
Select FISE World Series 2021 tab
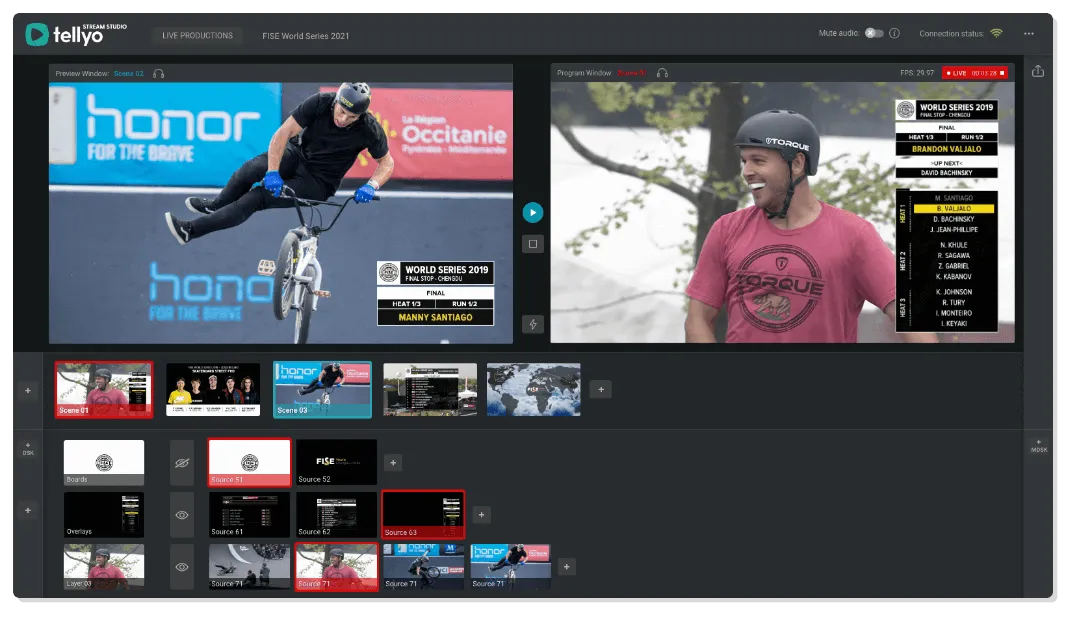pos(305,36)
